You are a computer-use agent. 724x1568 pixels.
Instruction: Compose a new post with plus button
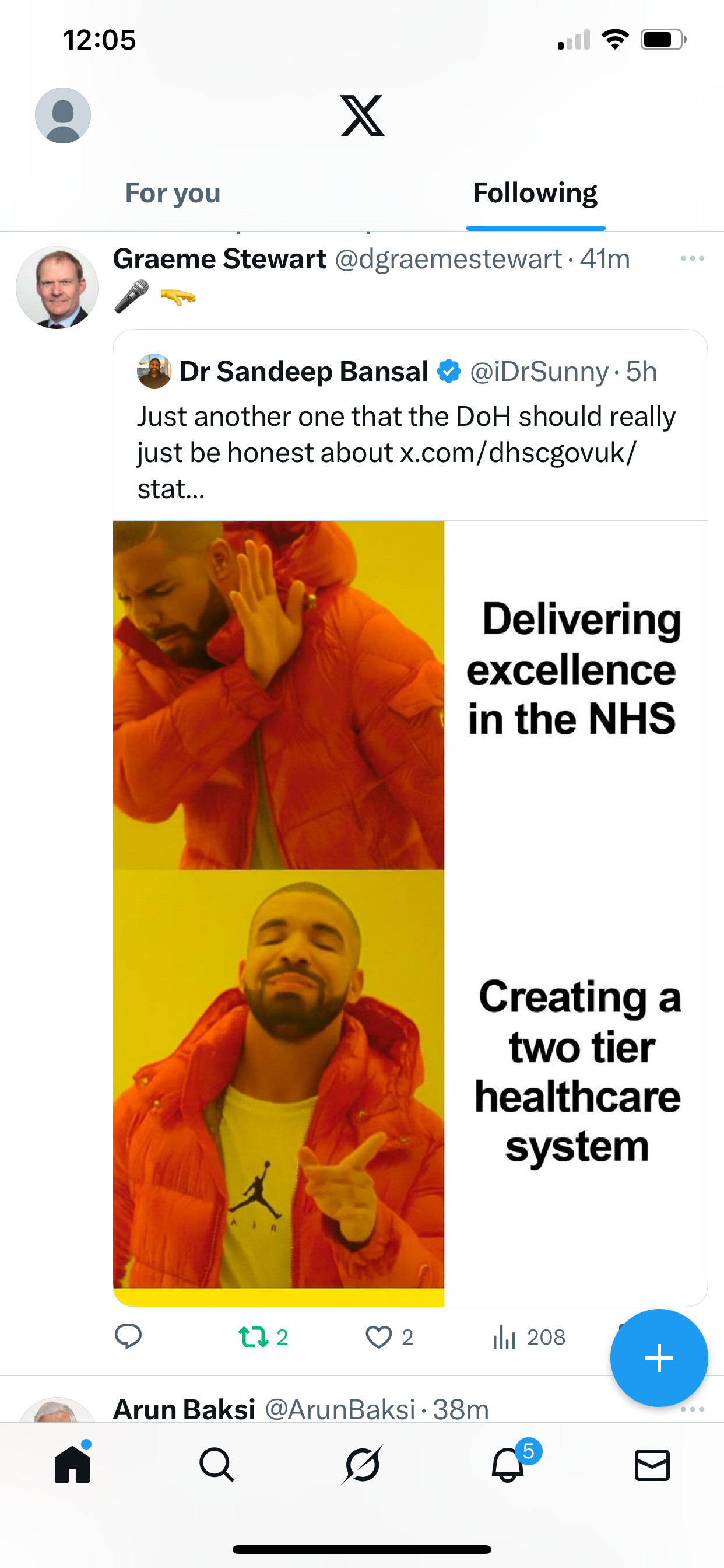pos(659,1358)
